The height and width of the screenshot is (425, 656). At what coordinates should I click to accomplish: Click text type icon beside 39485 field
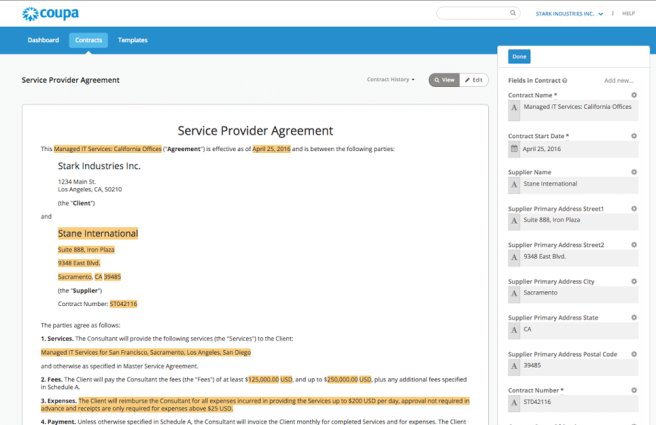(x=514, y=366)
